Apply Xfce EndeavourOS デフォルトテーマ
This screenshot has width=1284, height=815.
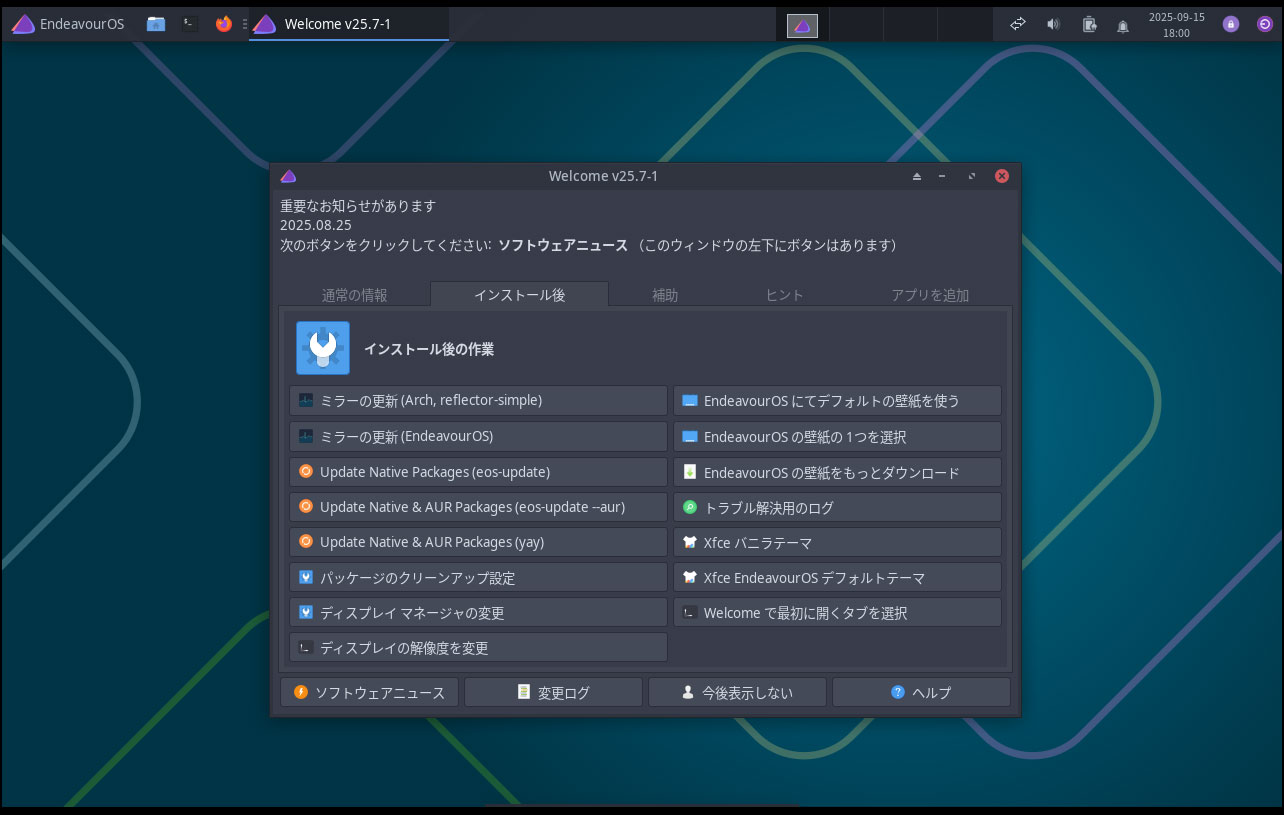click(x=838, y=577)
